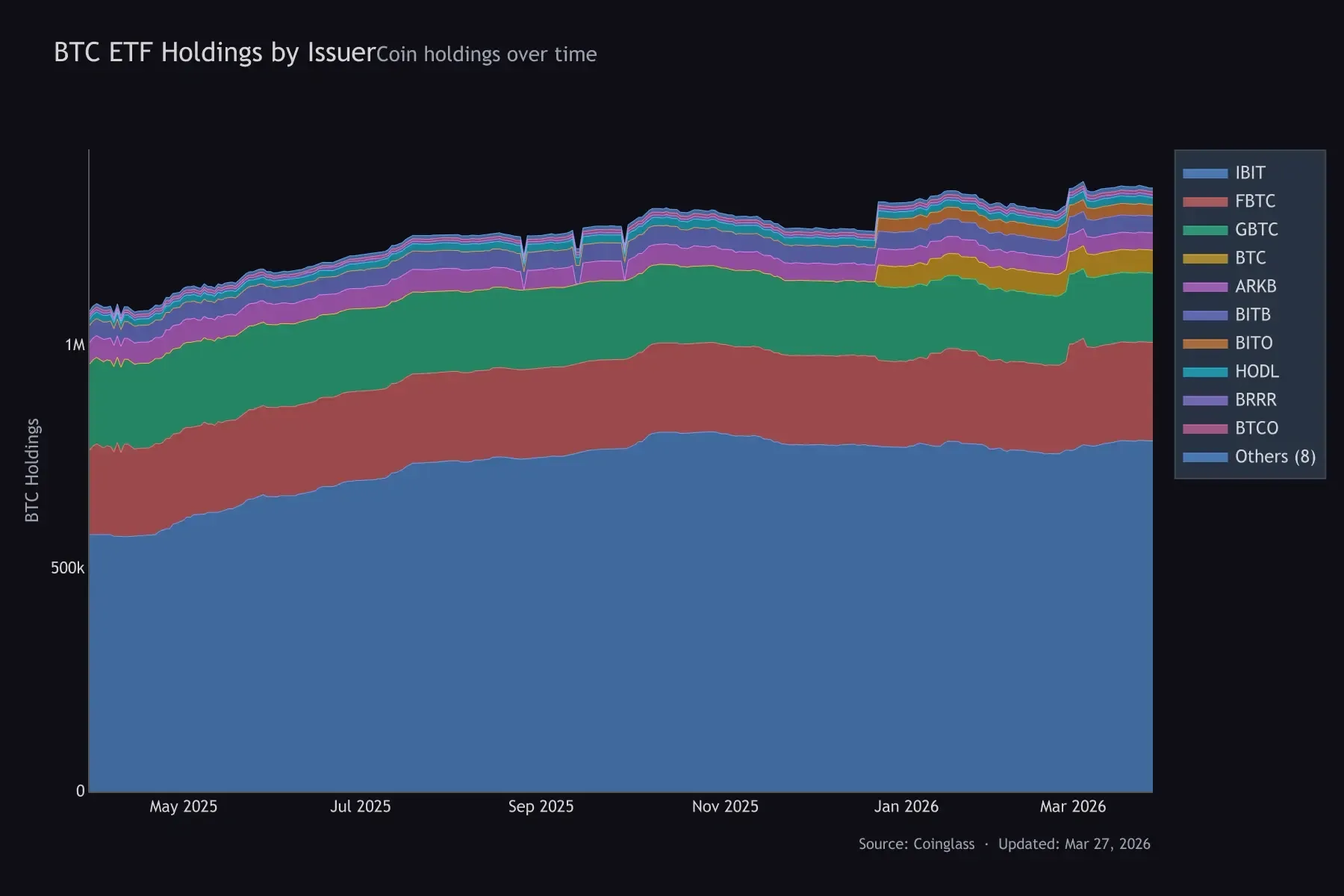The image size is (1344, 896).
Task: Click the Nov 2025 label on the x-axis
Action: click(726, 806)
